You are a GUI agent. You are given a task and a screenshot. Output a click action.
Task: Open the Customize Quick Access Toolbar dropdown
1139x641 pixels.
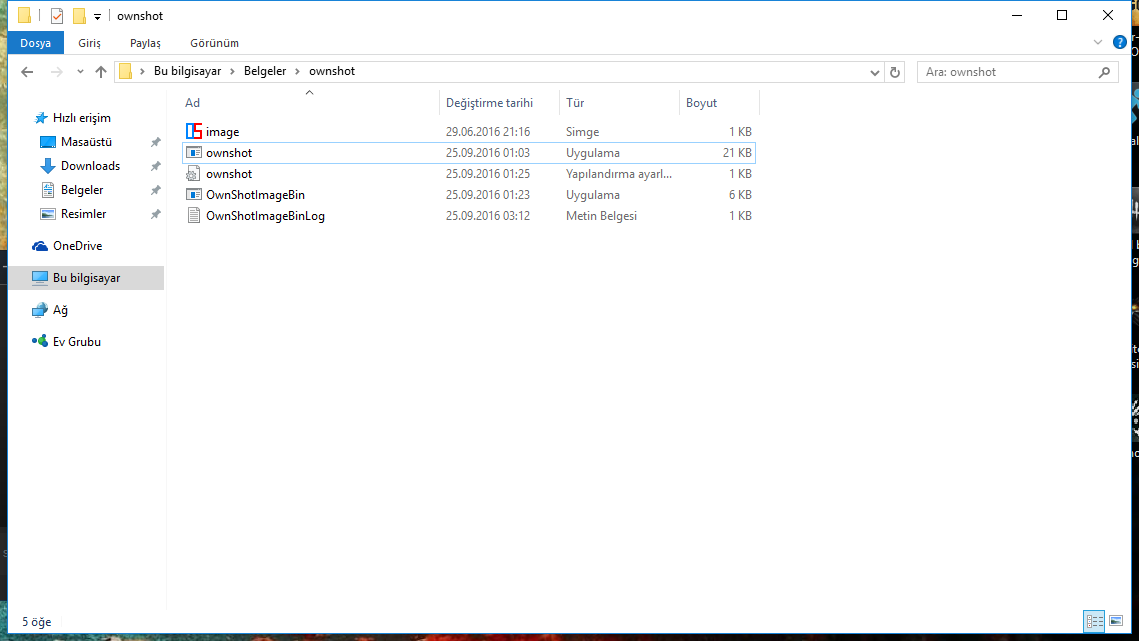click(97, 16)
